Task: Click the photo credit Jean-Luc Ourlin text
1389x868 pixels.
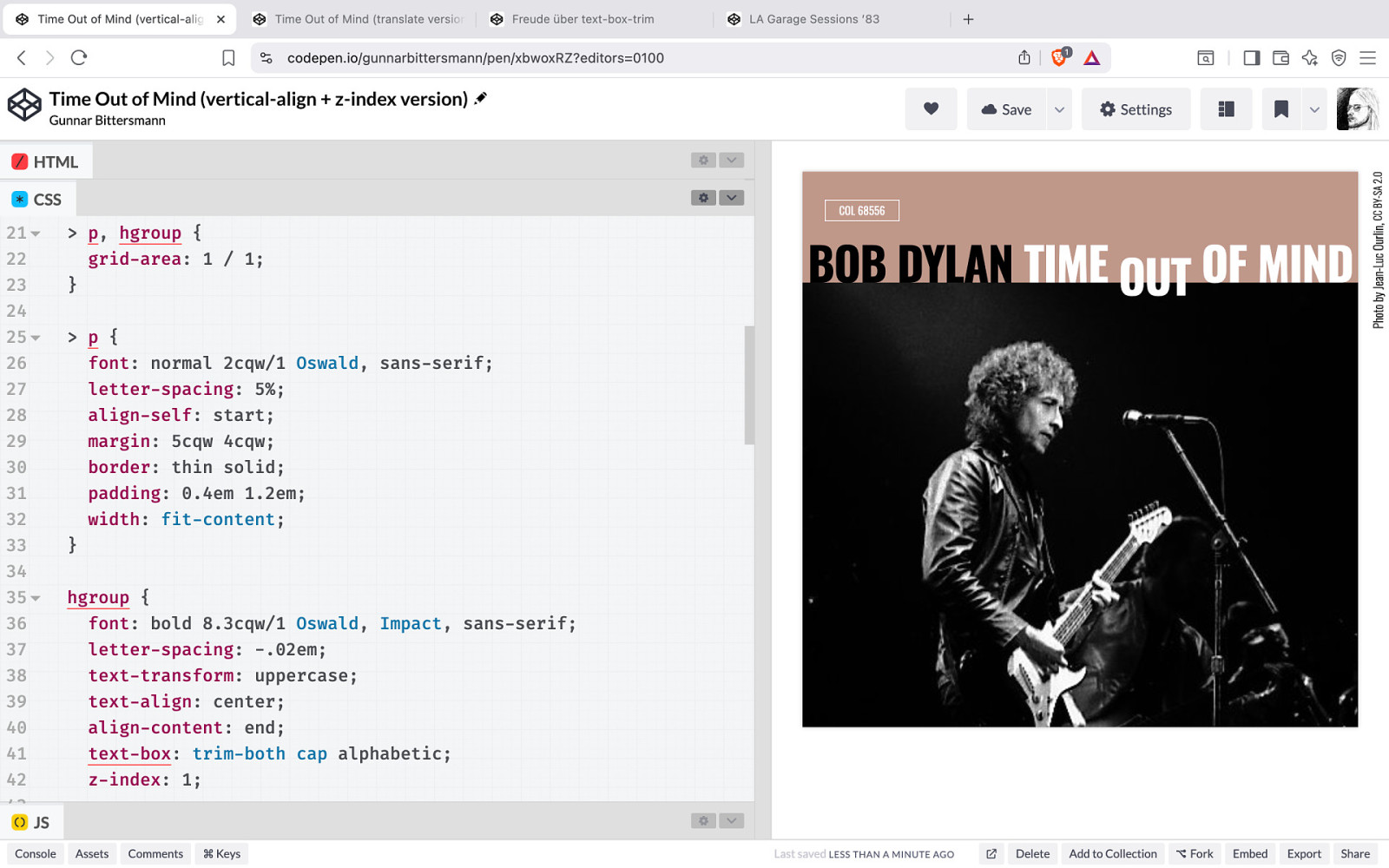Action: coord(1378,250)
